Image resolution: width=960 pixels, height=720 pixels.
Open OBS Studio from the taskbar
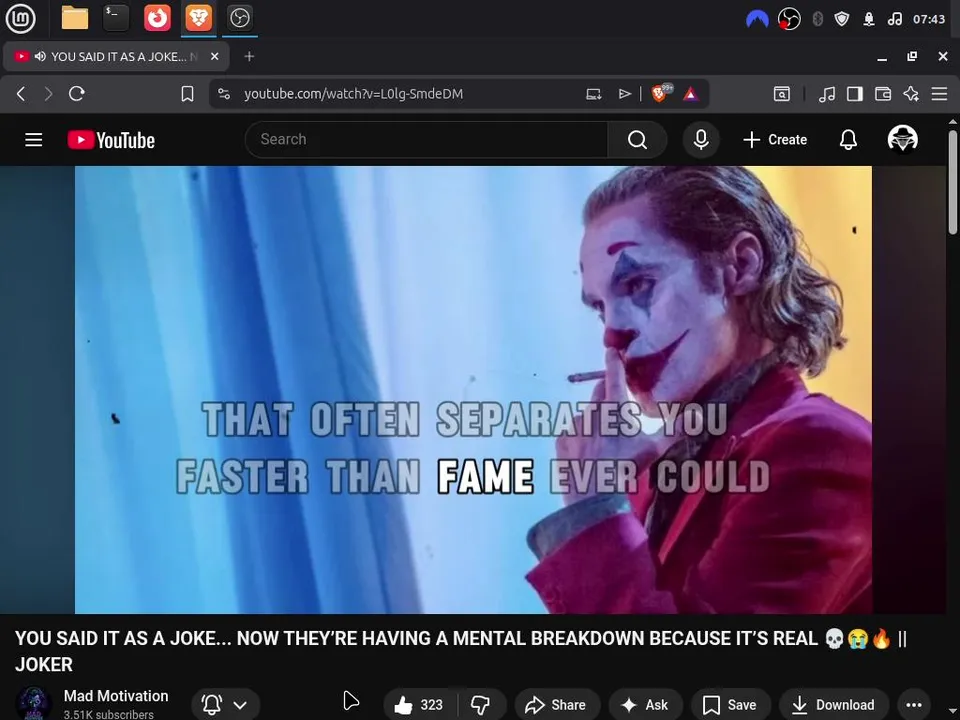pos(239,18)
